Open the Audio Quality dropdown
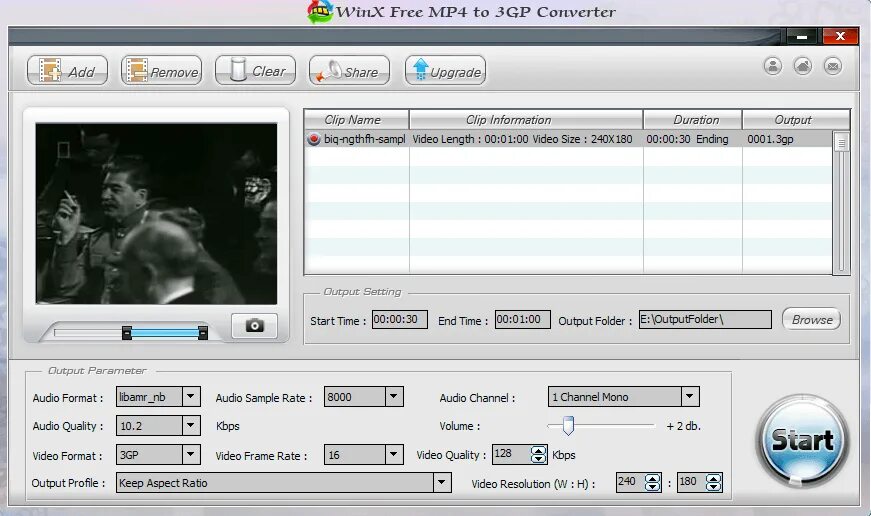 pyautogui.click(x=191, y=426)
